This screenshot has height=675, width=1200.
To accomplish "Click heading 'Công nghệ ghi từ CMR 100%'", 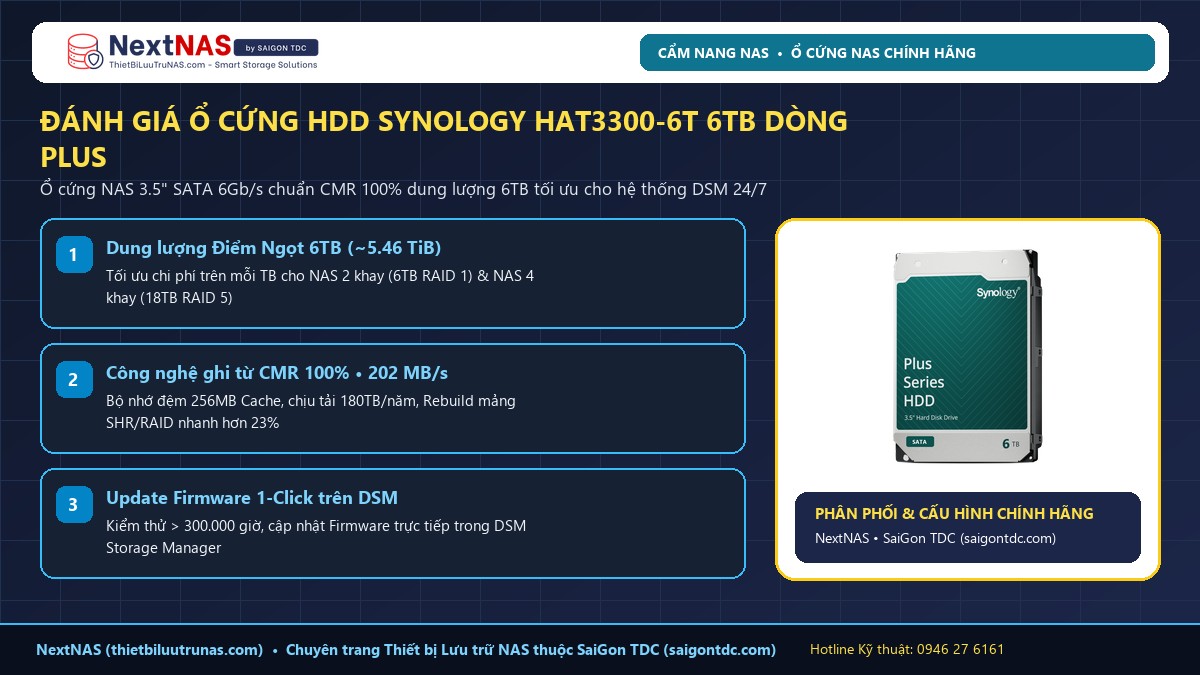I will [277, 373].
